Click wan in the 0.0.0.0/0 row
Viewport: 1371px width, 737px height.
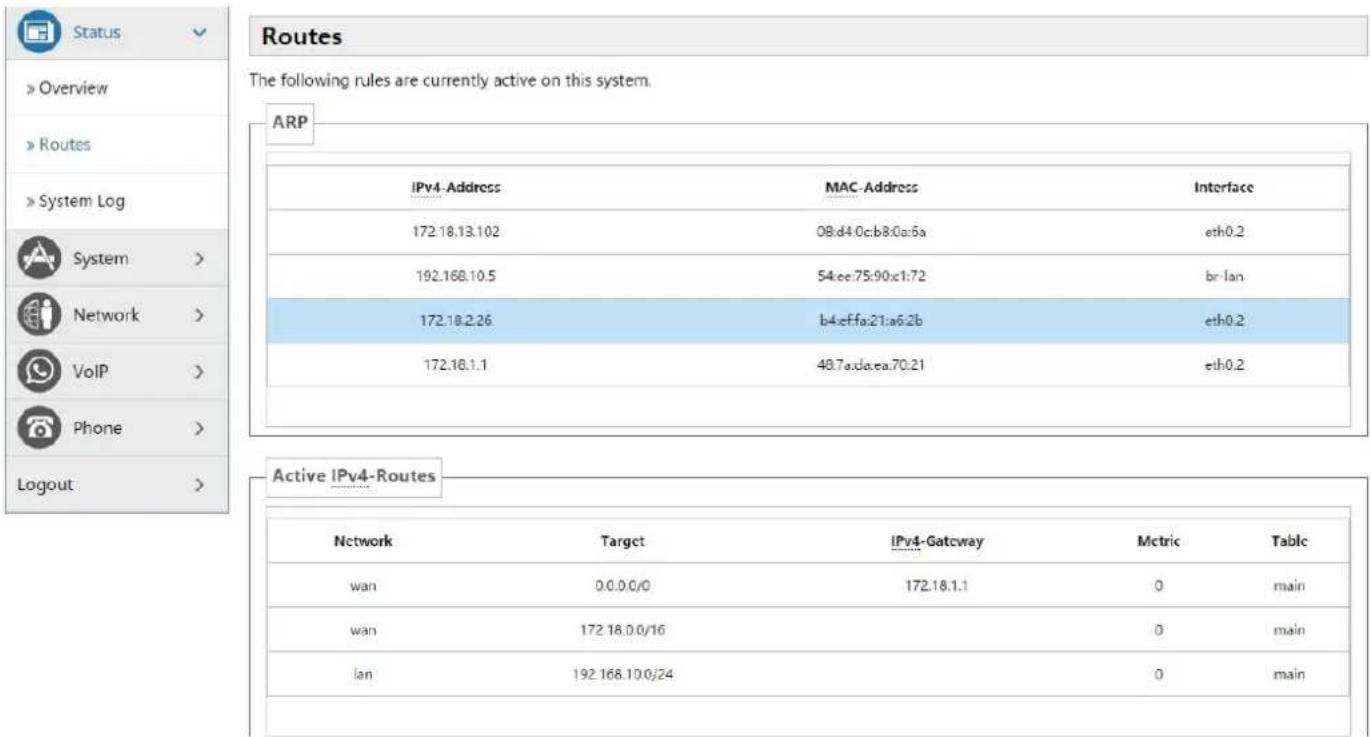[362, 587]
